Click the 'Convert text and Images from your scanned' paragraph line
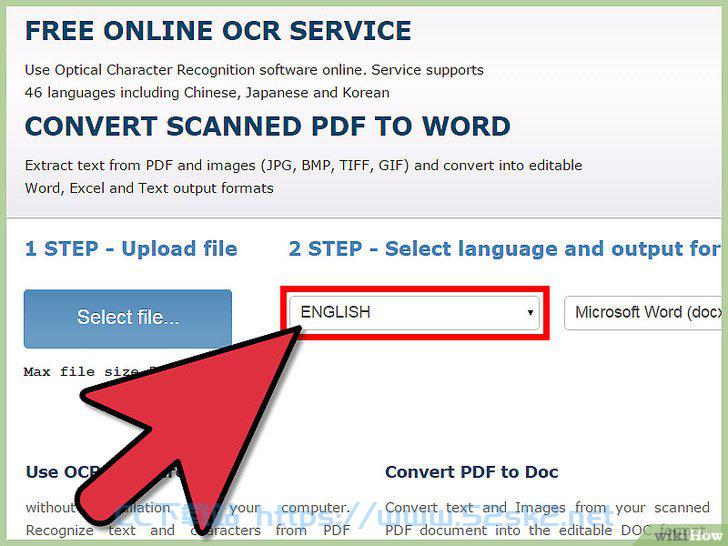728x546 pixels. pos(547,508)
